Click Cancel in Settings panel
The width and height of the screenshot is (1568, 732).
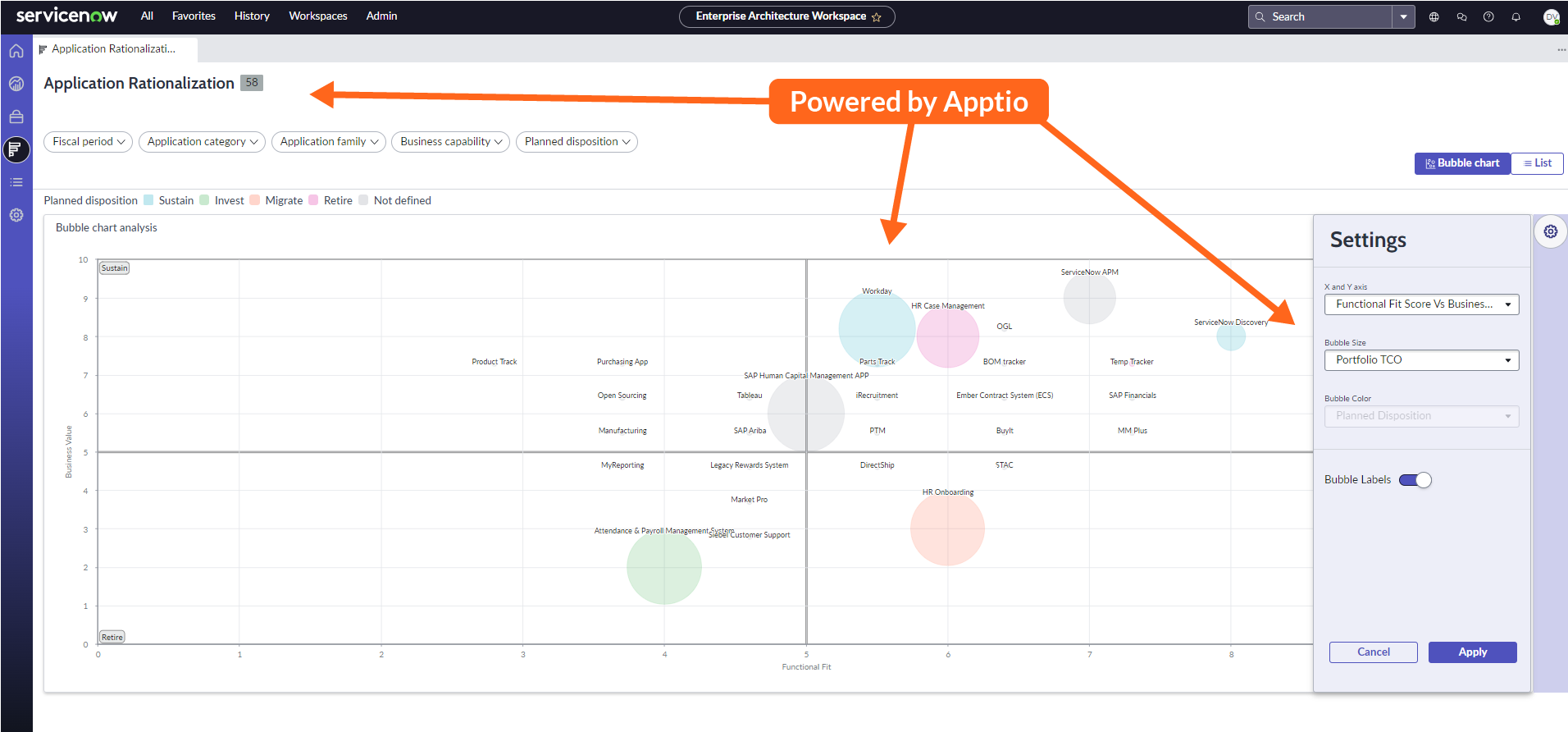[x=1373, y=652]
